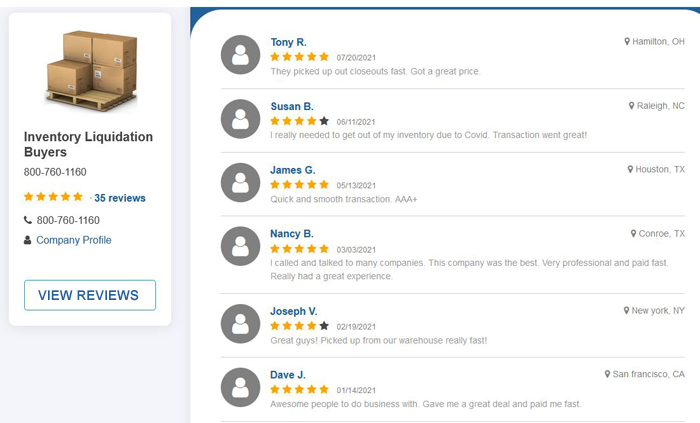Click Nancy B.'s avatar icon
The height and width of the screenshot is (423, 700).
coord(240,246)
